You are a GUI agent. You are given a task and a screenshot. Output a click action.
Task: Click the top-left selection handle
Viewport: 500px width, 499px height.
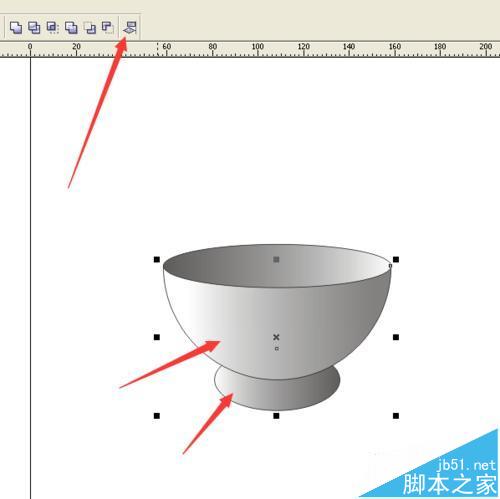157,259
